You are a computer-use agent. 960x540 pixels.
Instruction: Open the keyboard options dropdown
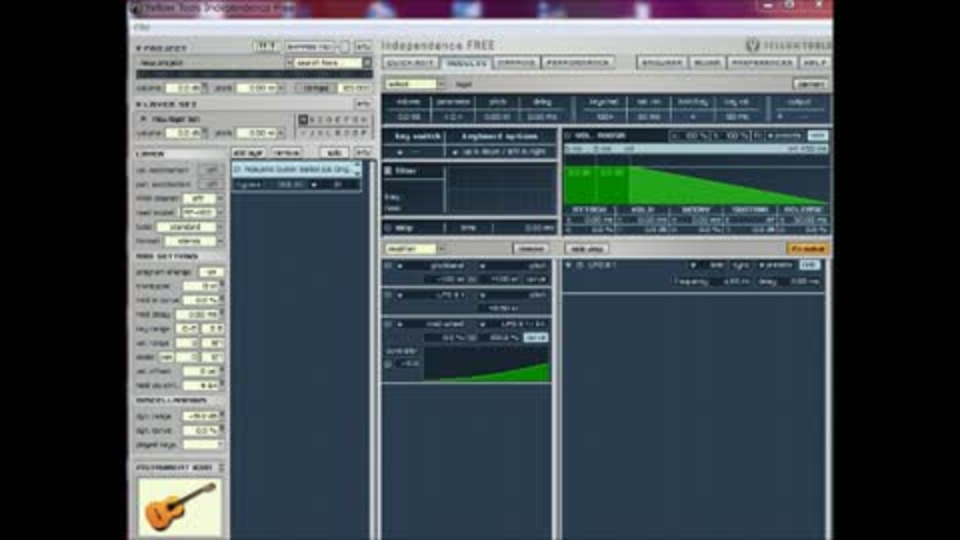tap(500, 152)
